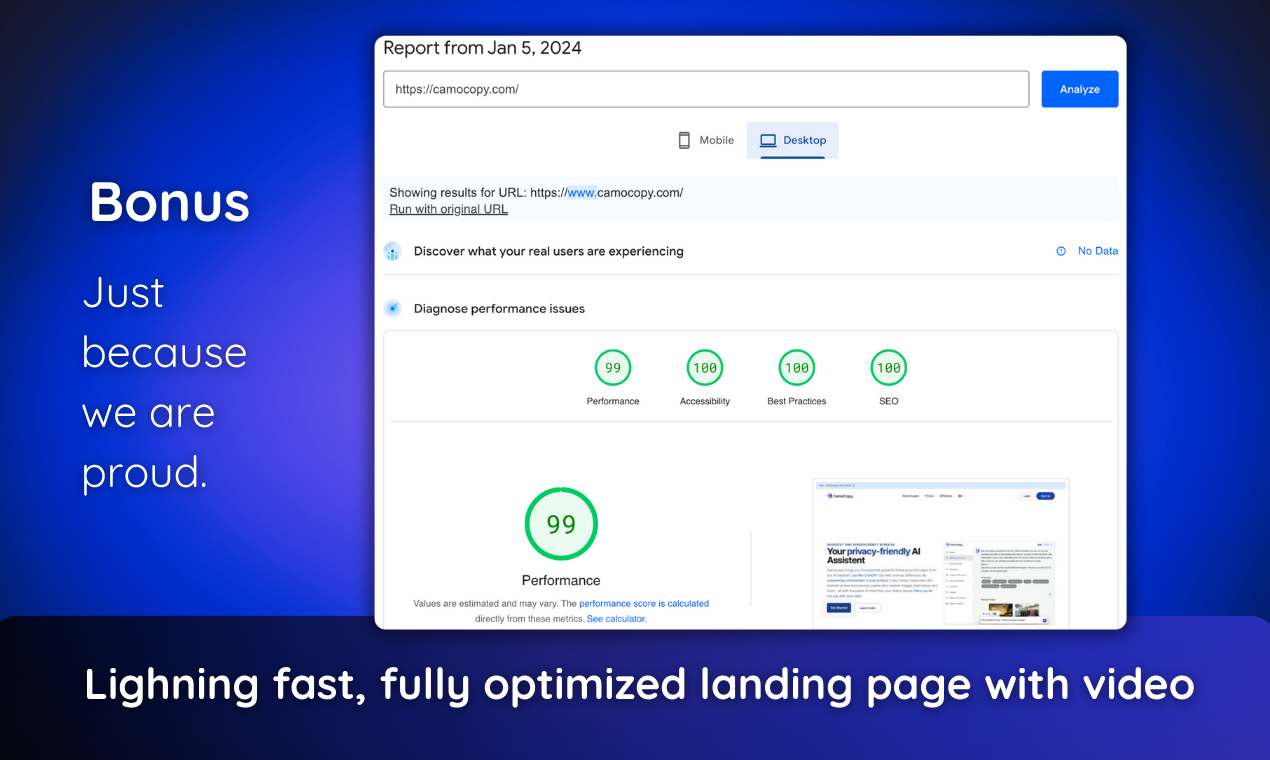Click the No Data label
The height and width of the screenshot is (760, 1270).
(x=1098, y=251)
